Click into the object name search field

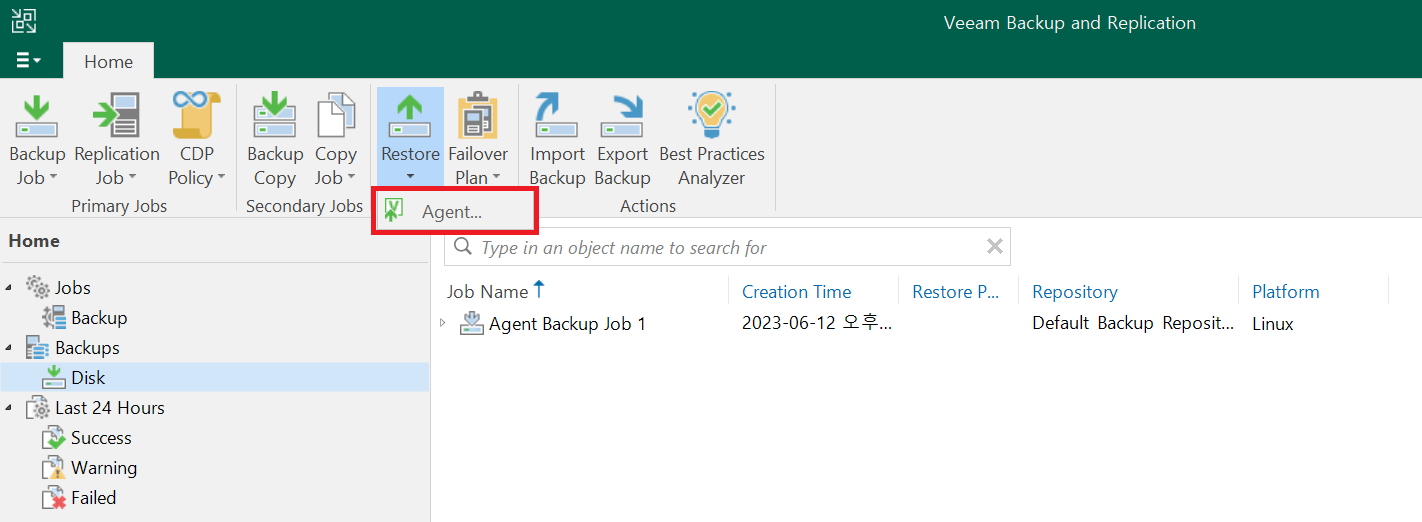pyautogui.click(x=728, y=247)
